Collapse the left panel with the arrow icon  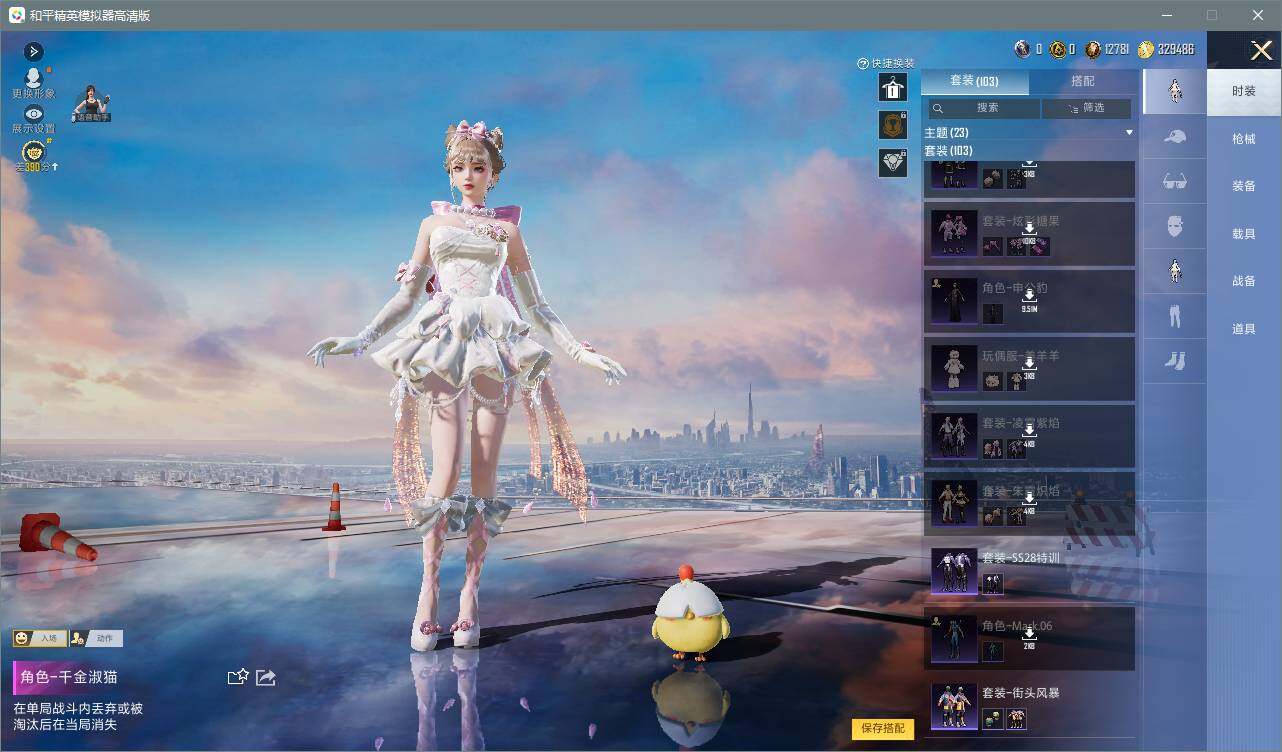pos(33,52)
